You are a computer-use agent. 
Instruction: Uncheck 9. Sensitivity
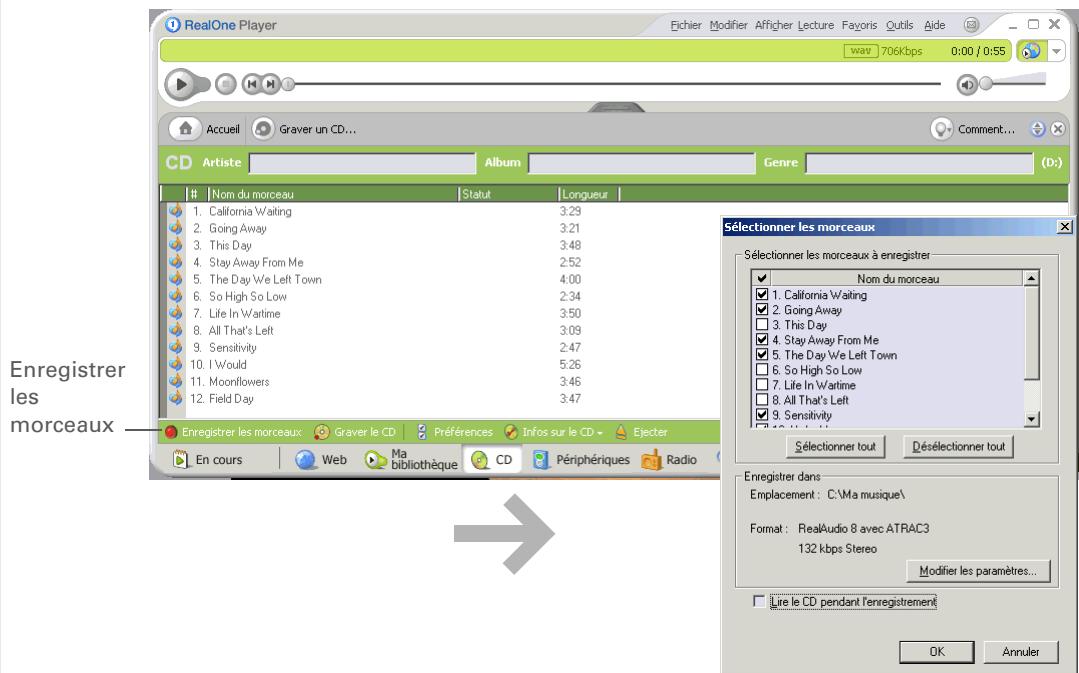tap(762, 415)
